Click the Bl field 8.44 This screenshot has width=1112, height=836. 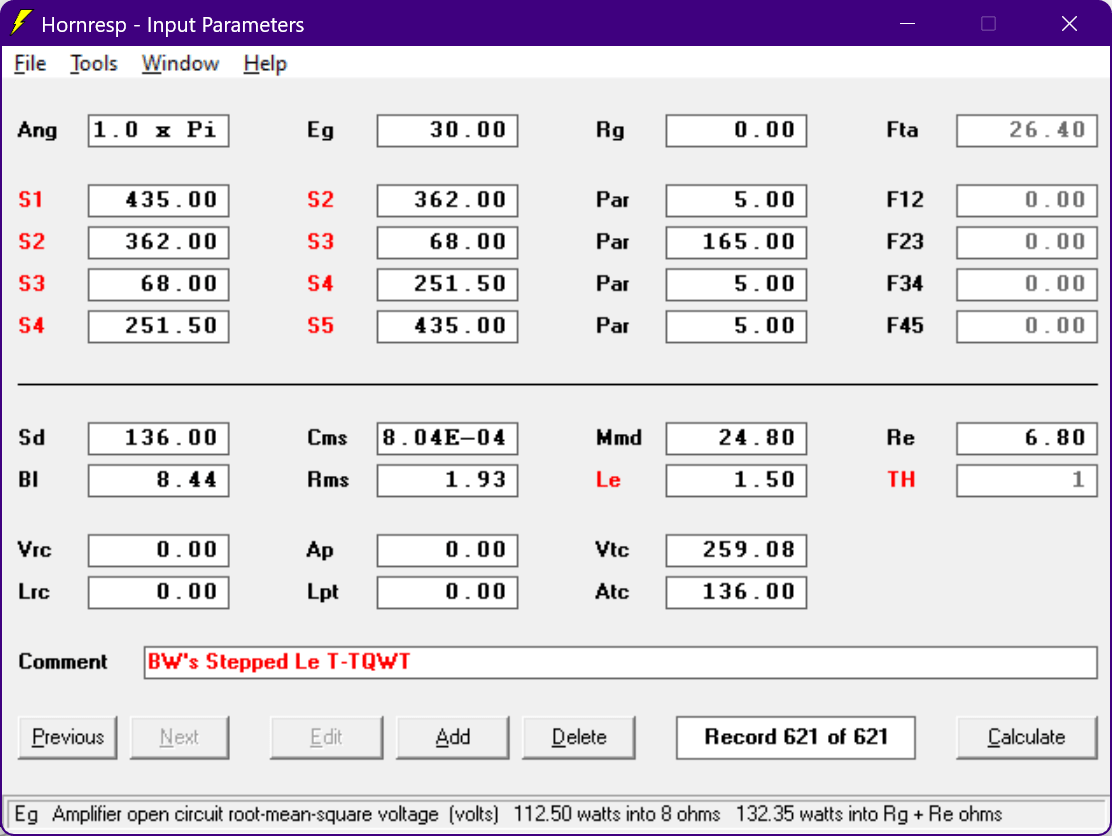pos(158,480)
